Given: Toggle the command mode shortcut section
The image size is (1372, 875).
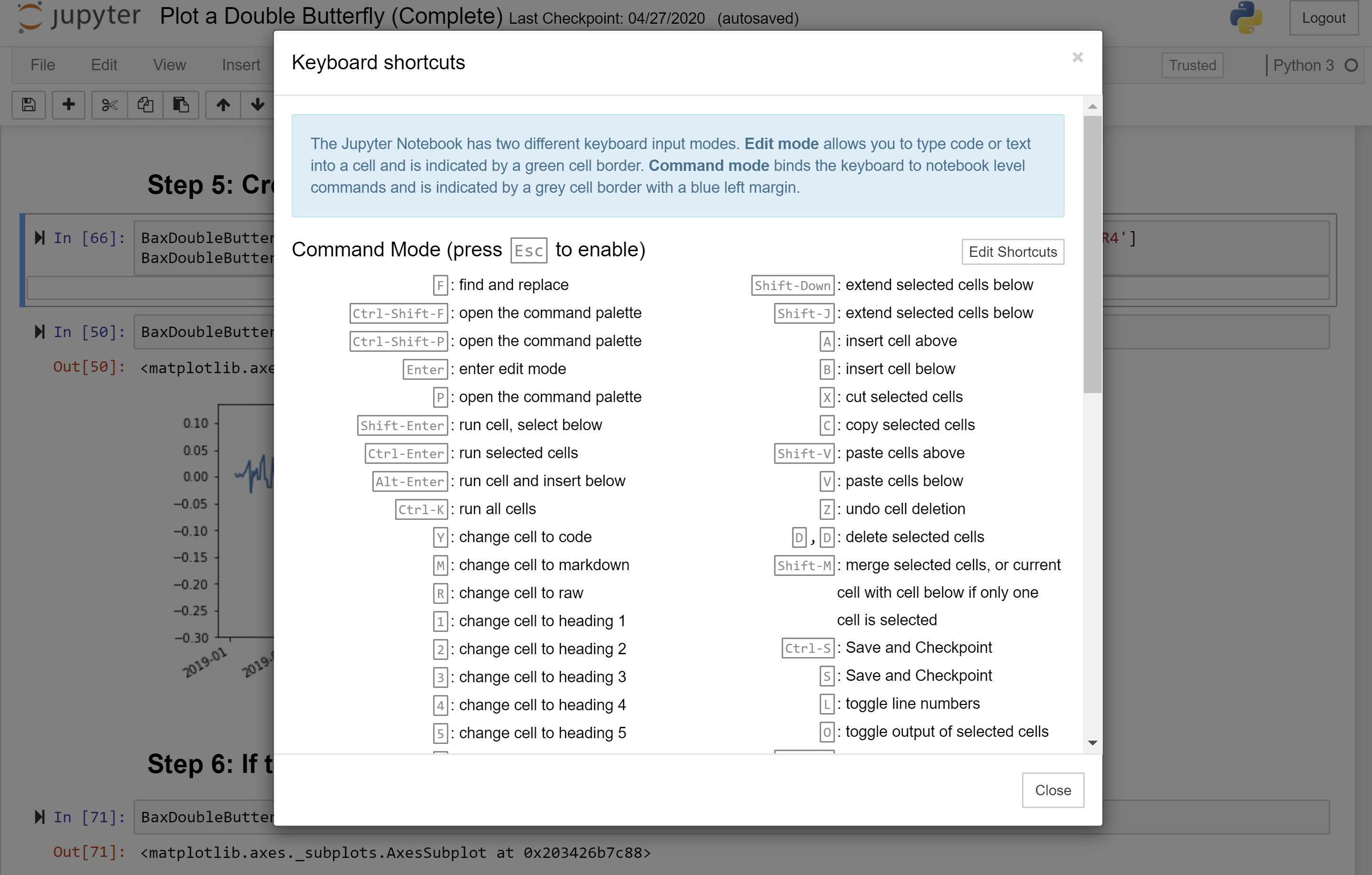Looking at the screenshot, I should pos(468,250).
